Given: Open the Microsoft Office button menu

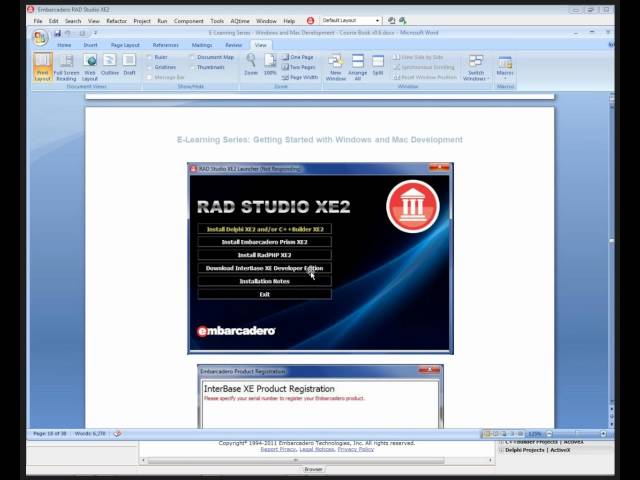Looking at the screenshot, I should [40, 38].
